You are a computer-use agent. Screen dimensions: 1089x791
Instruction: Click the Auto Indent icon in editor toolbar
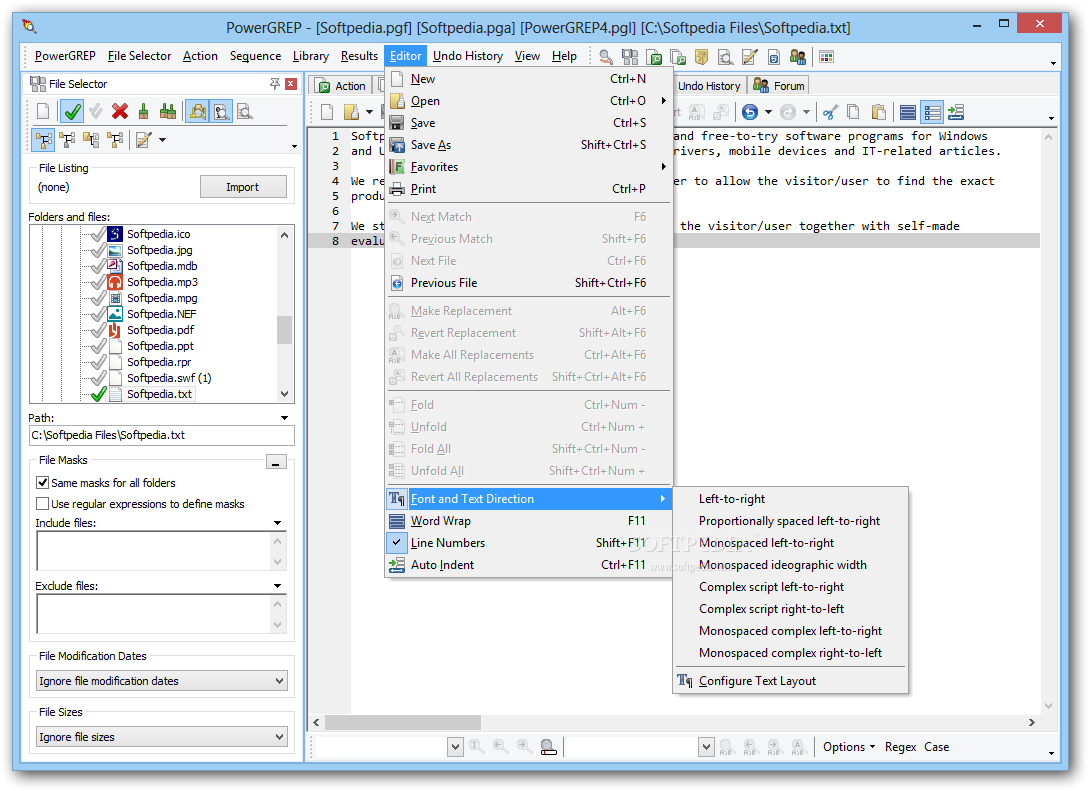pyautogui.click(x=956, y=112)
